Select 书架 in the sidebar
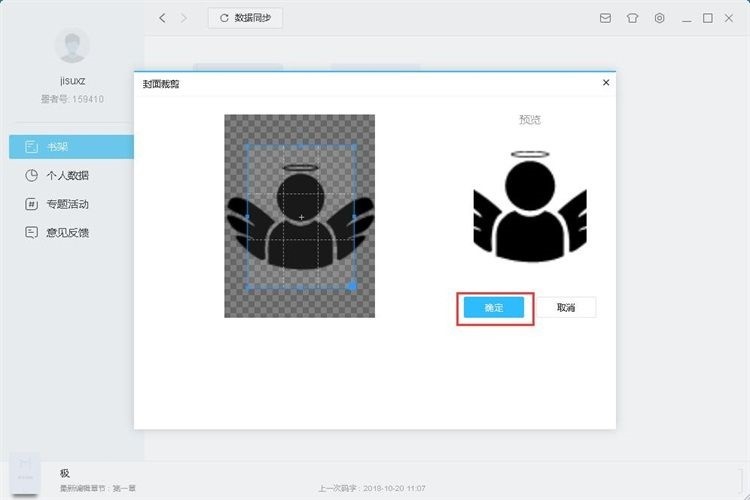Screen dimensions: 750x500 click(71, 146)
